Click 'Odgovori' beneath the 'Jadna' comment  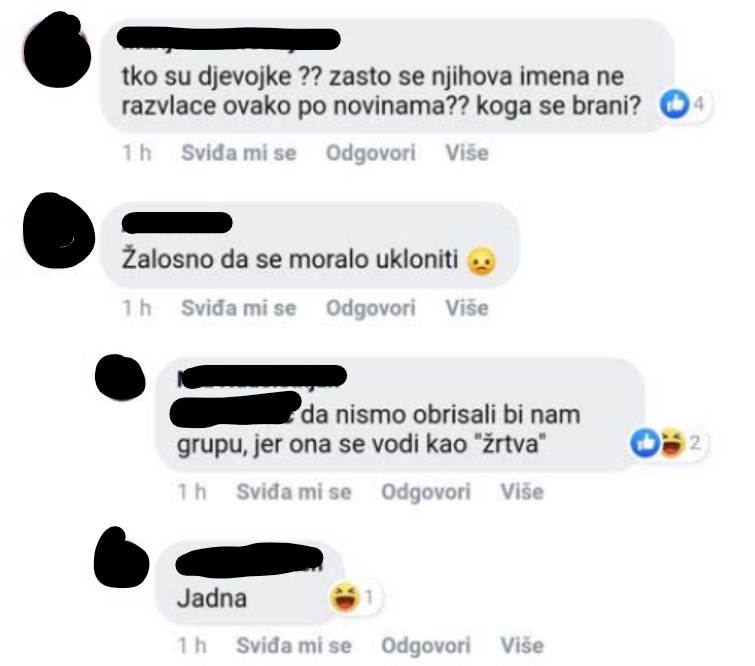pos(426,645)
